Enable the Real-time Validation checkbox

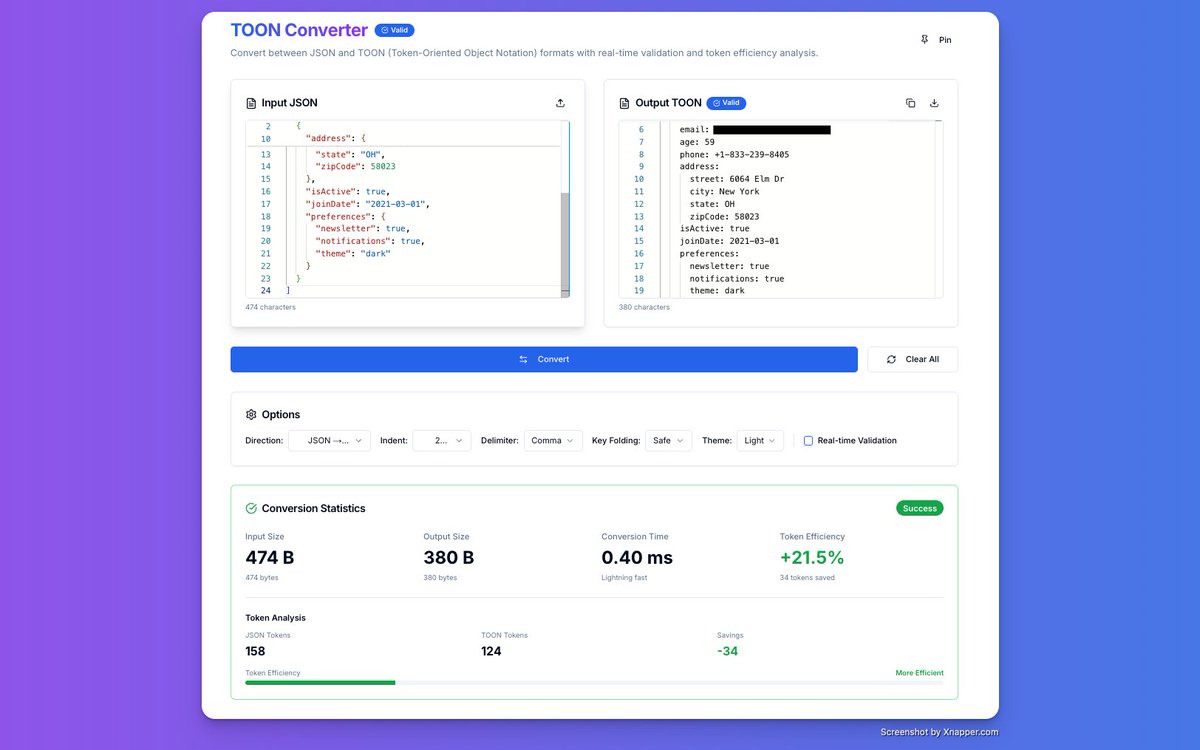808,440
